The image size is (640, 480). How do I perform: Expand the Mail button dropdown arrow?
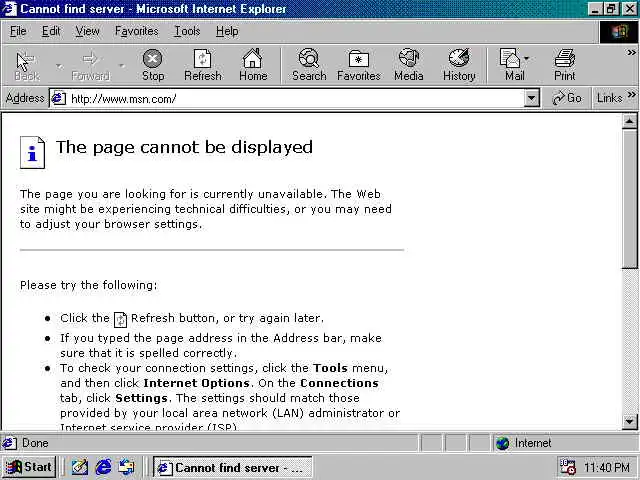tap(526, 58)
